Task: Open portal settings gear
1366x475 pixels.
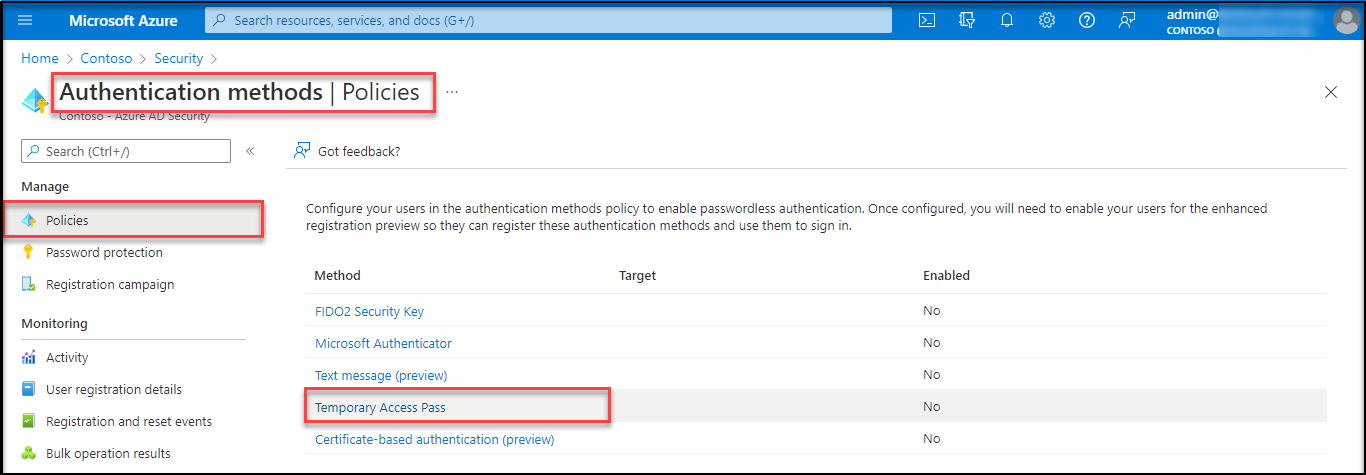Action: tap(1047, 20)
